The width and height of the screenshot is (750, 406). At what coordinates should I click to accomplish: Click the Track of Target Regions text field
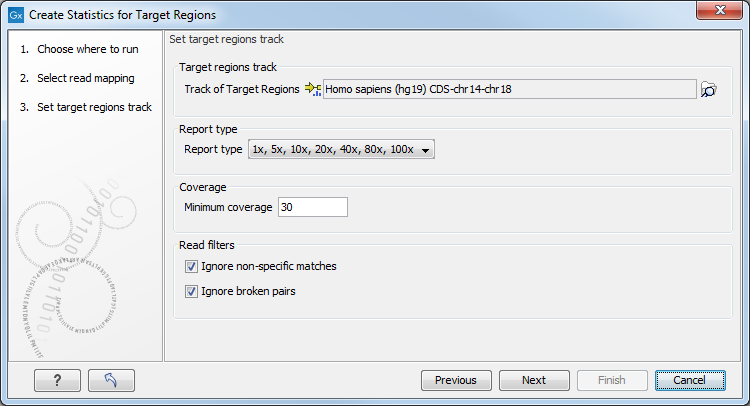pos(510,89)
